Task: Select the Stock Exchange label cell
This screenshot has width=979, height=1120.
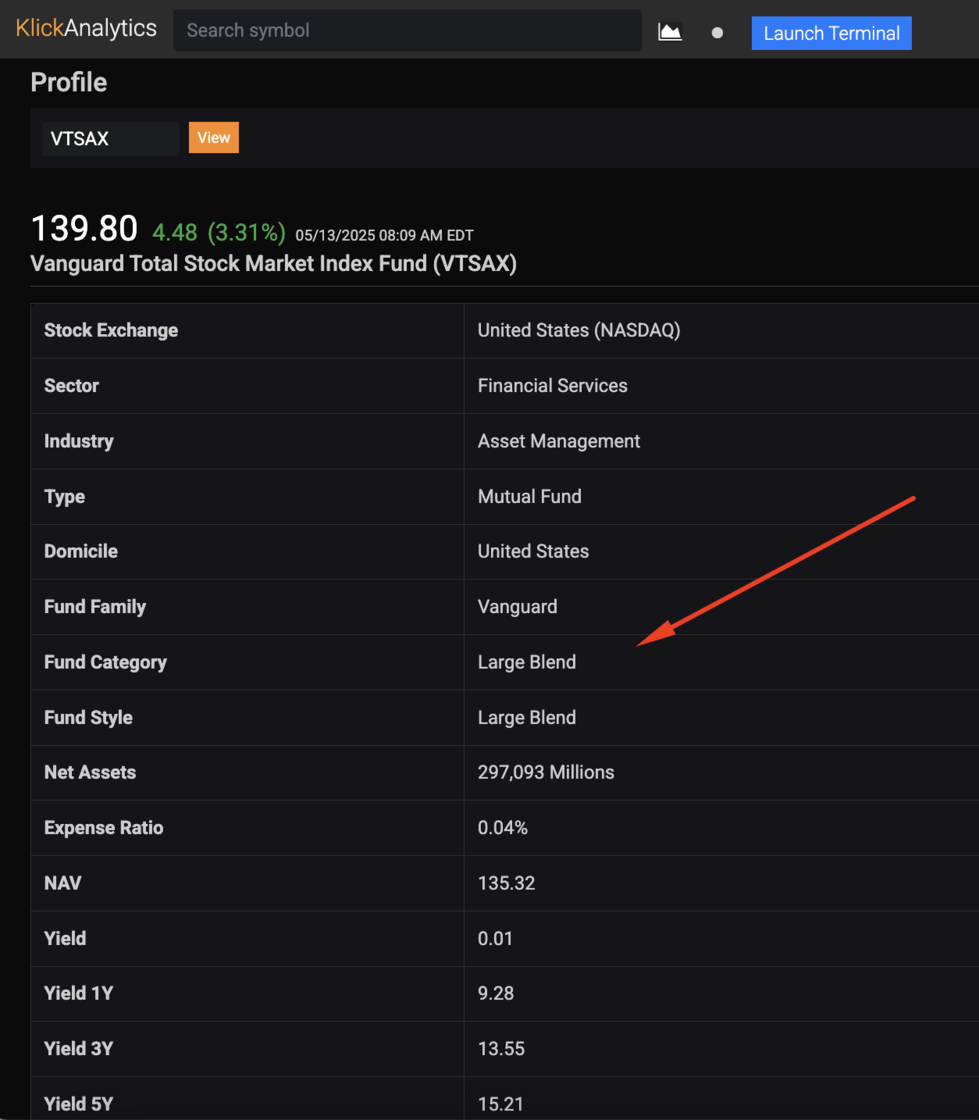Action: [247, 331]
